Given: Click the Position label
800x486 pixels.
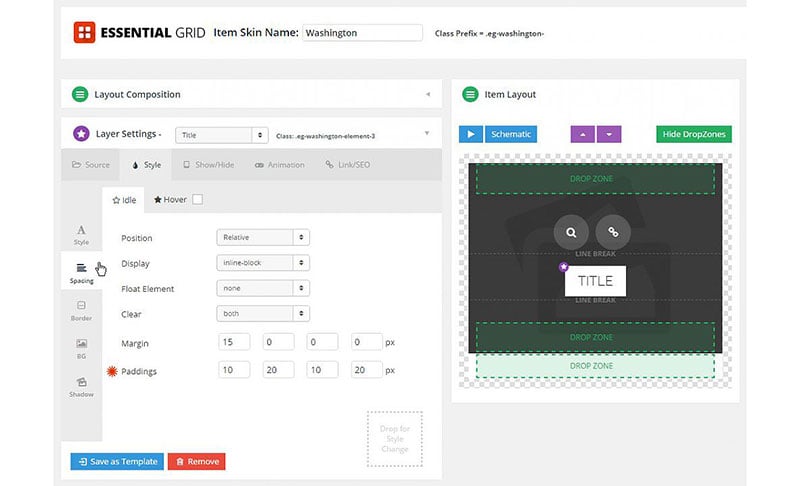Looking at the screenshot, I should coord(136,238).
